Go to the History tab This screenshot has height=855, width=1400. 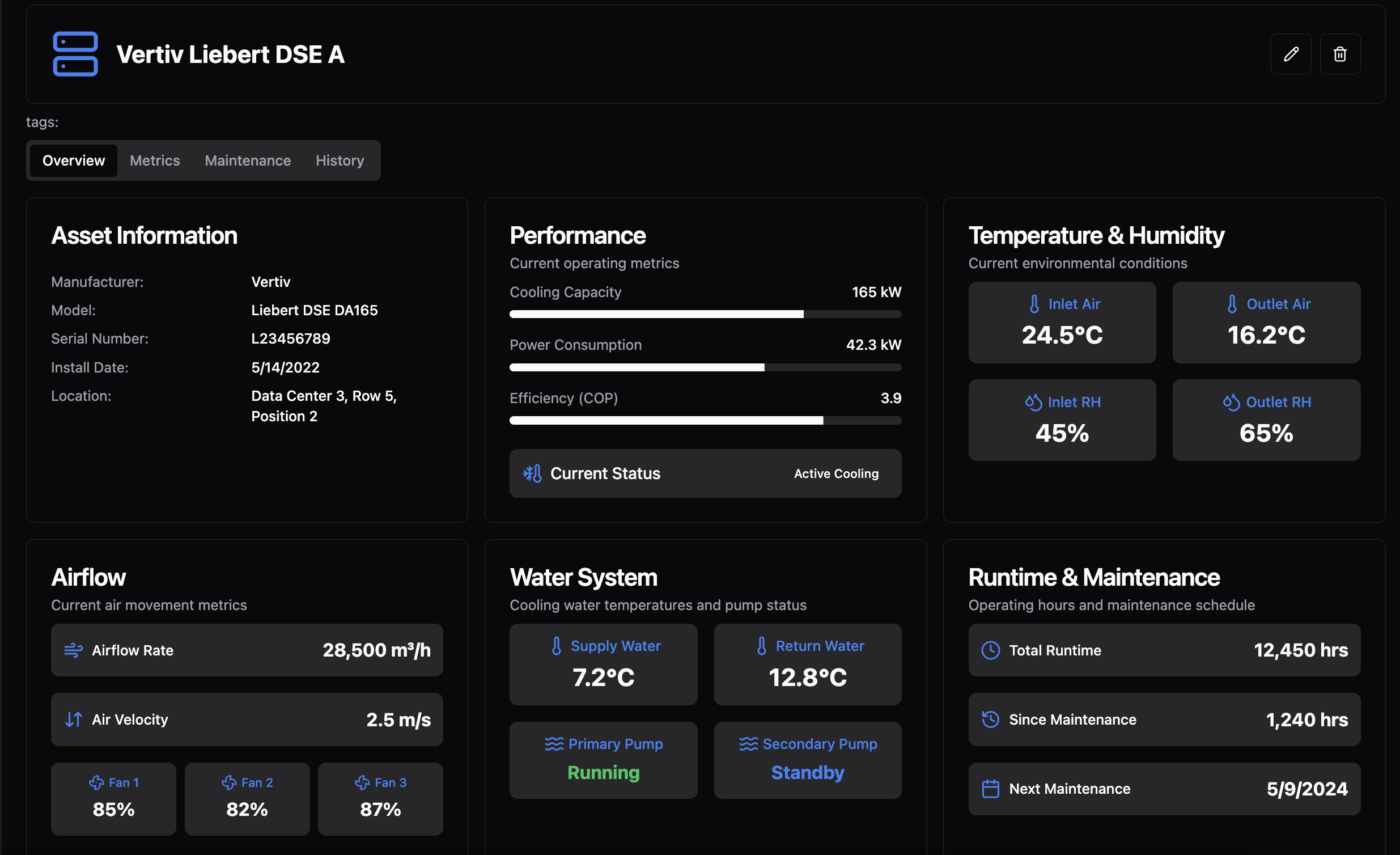pyautogui.click(x=340, y=161)
